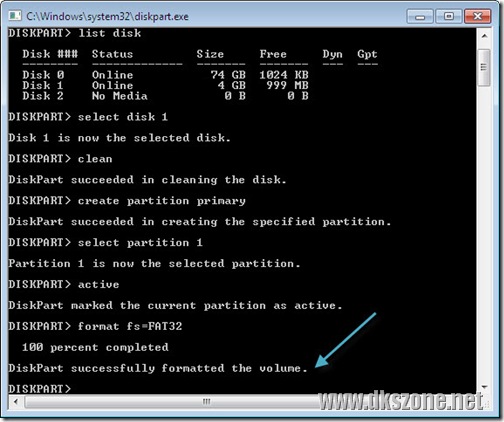The width and height of the screenshot is (504, 422).
Task: Click the '999 MB' free value
Action: pyautogui.click(x=287, y=85)
